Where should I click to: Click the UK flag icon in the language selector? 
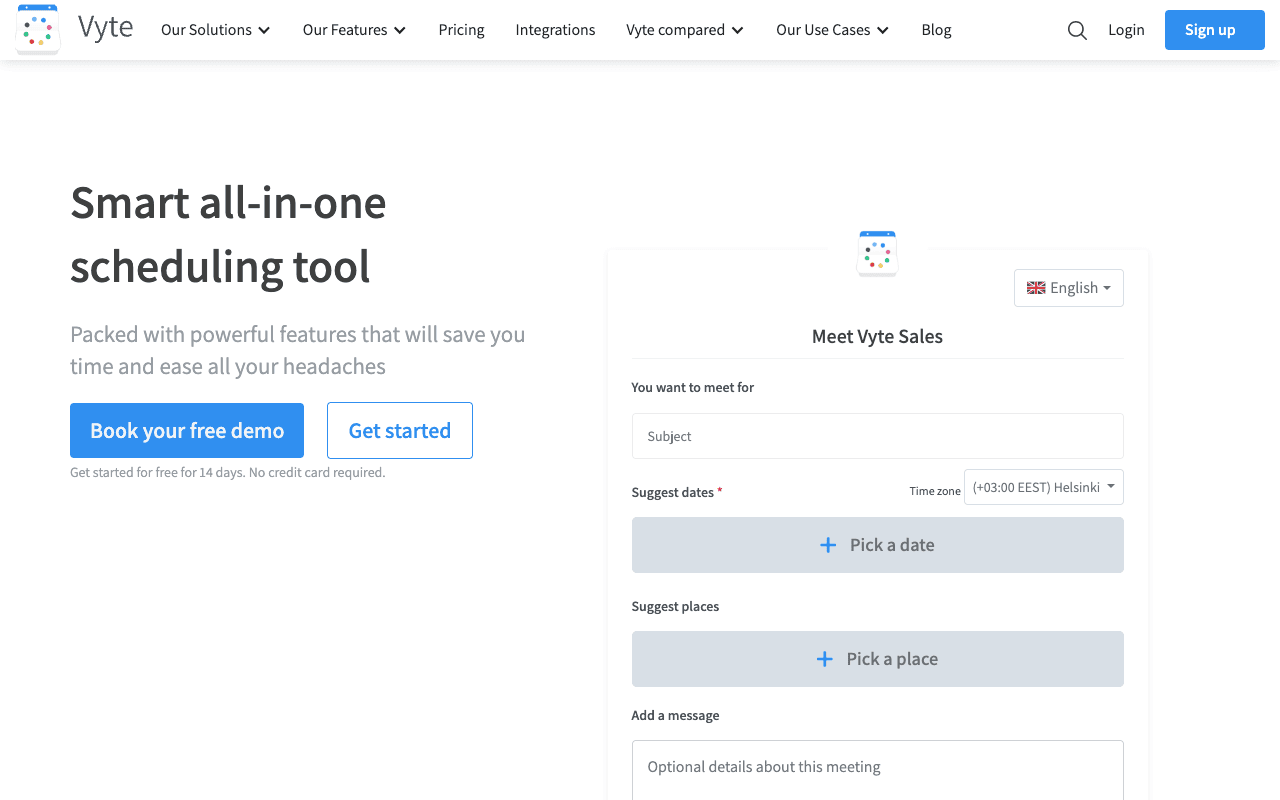(x=1036, y=288)
